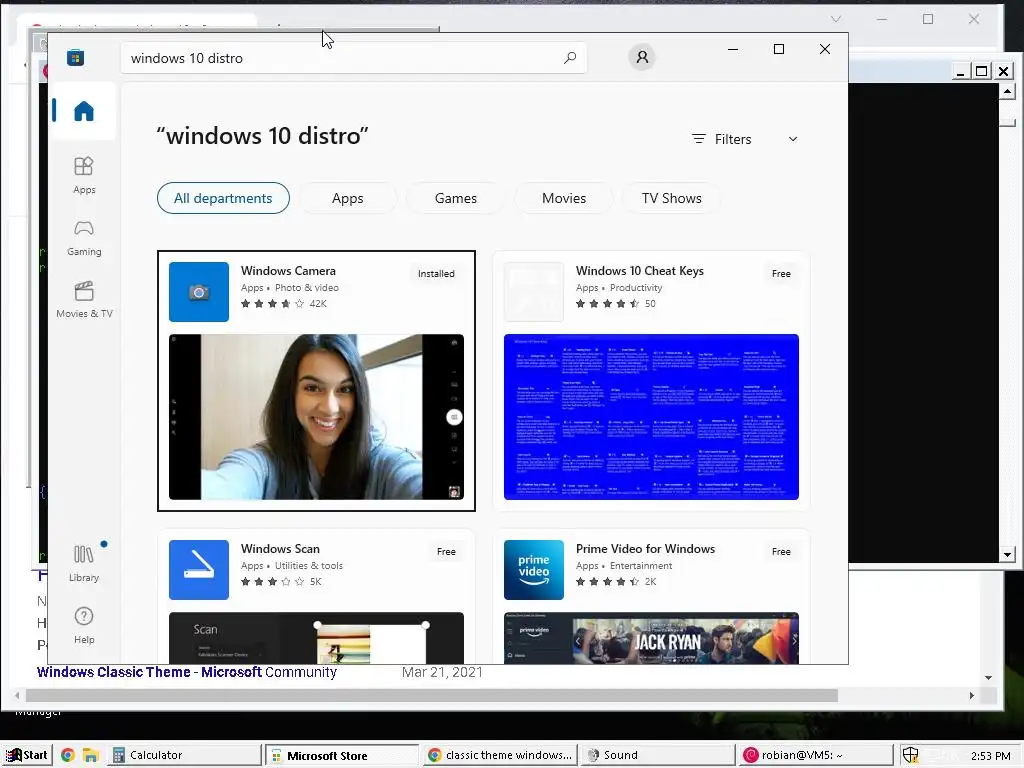Select the TV Shows department filter
This screenshot has height=768, width=1024.
671,198
